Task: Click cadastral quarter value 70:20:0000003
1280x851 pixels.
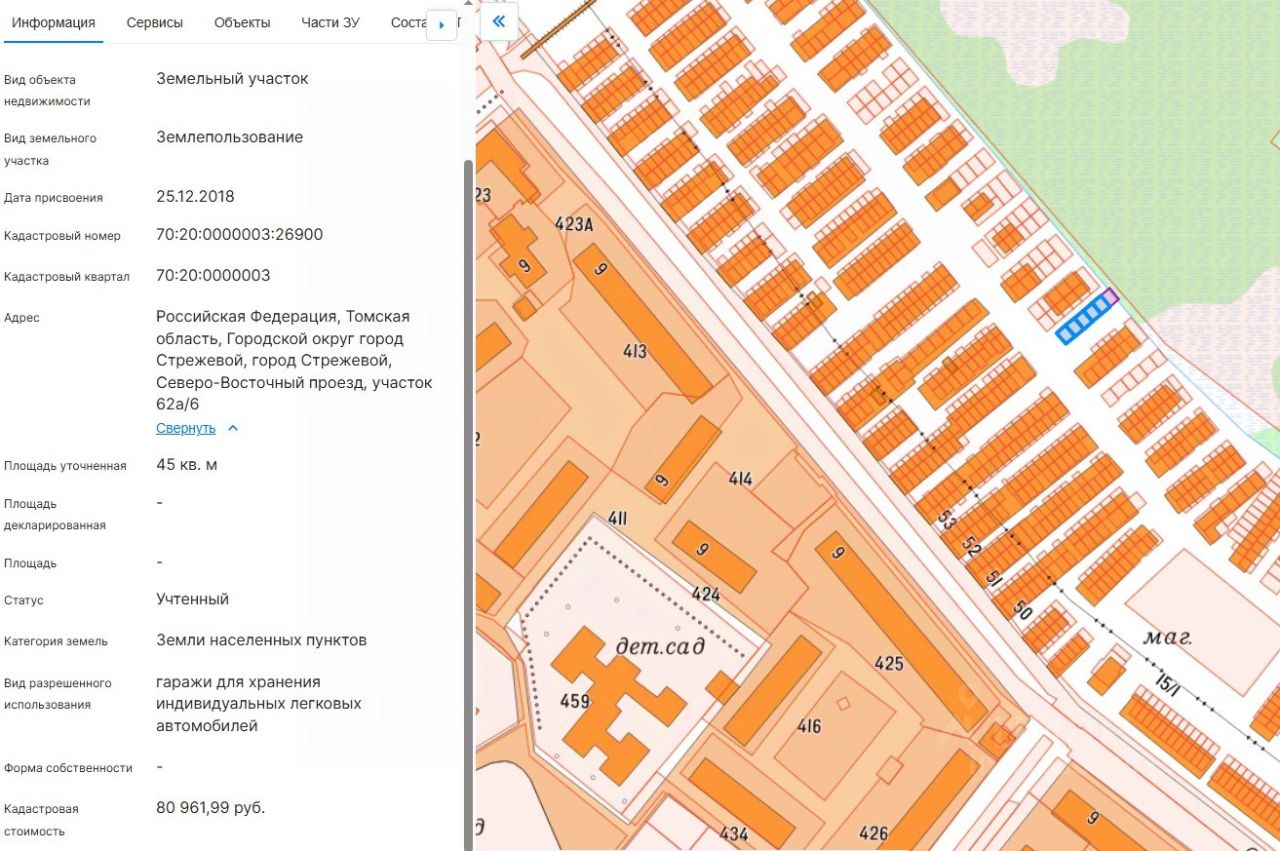Action: (x=213, y=275)
